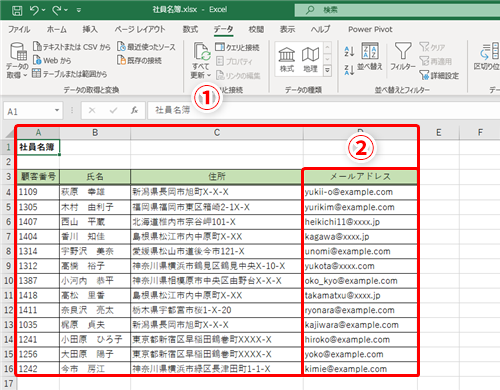Image resolution: width=500 pixels, height=390 pixels.
Task: Open the Name Box dropdown arrow
Action: (57, 111)
